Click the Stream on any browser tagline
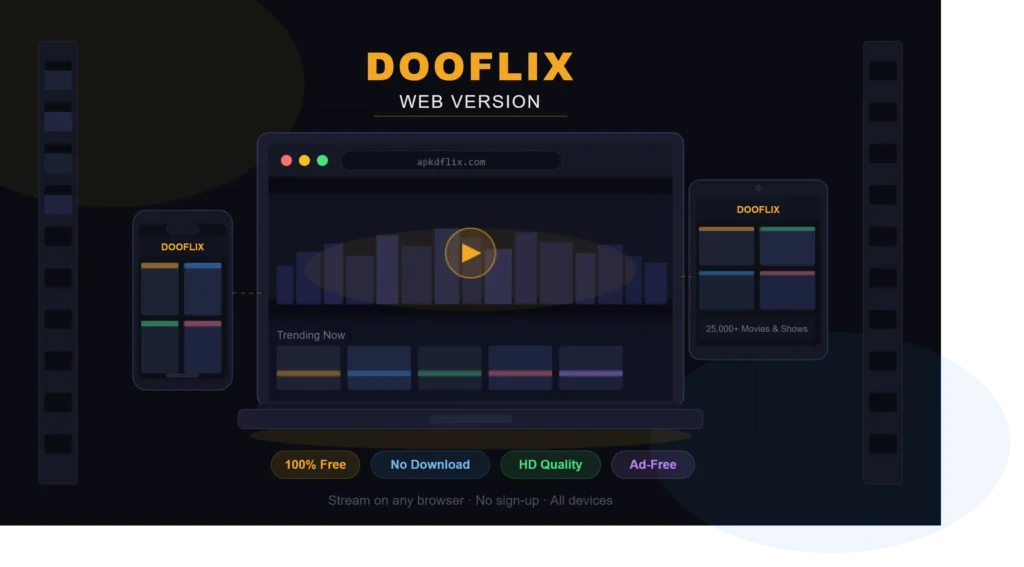Image resolution: width=1024 pixels, height=567 pixels. 470,500
